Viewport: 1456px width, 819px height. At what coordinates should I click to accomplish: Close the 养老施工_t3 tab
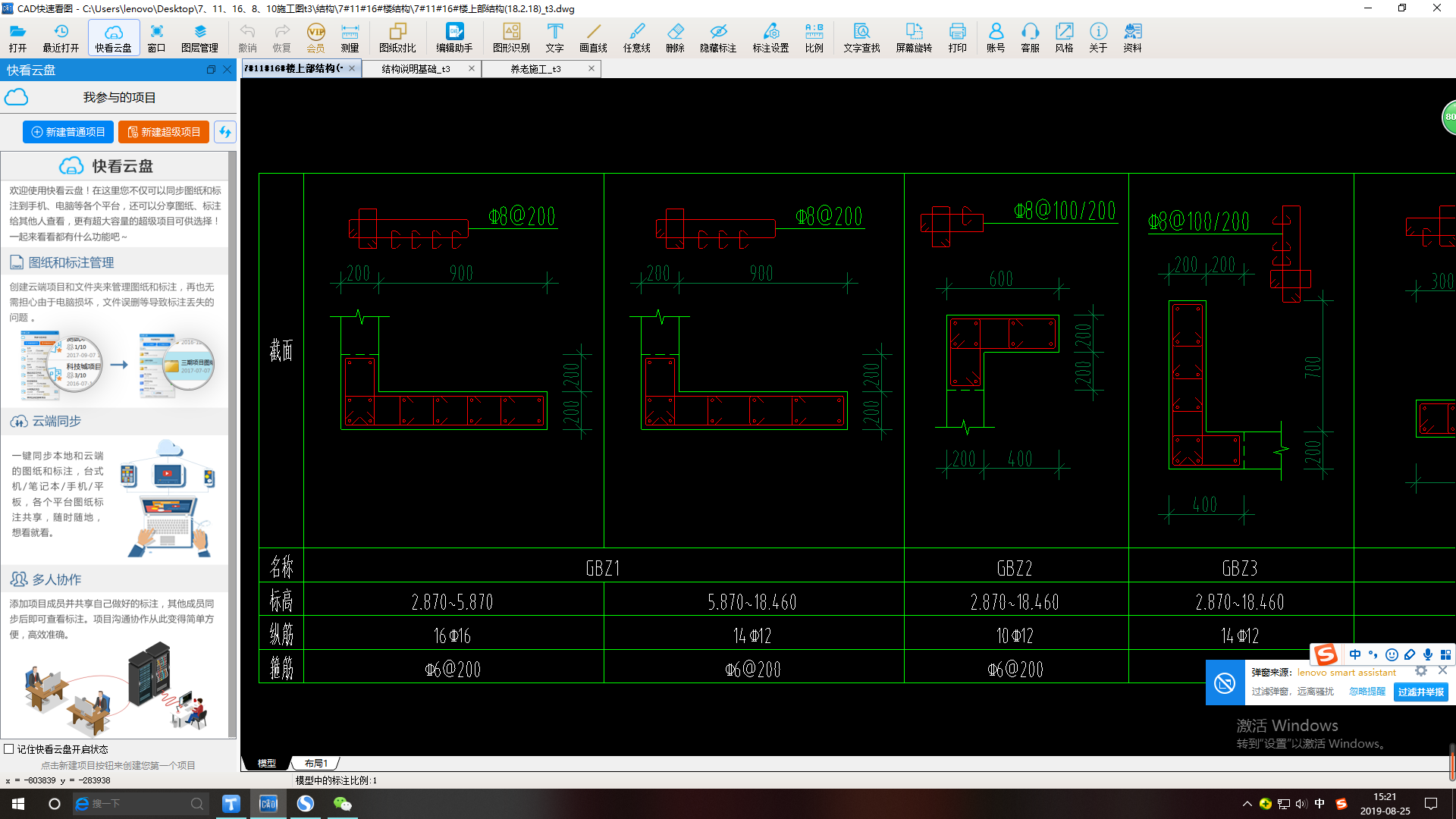(591, 69)
